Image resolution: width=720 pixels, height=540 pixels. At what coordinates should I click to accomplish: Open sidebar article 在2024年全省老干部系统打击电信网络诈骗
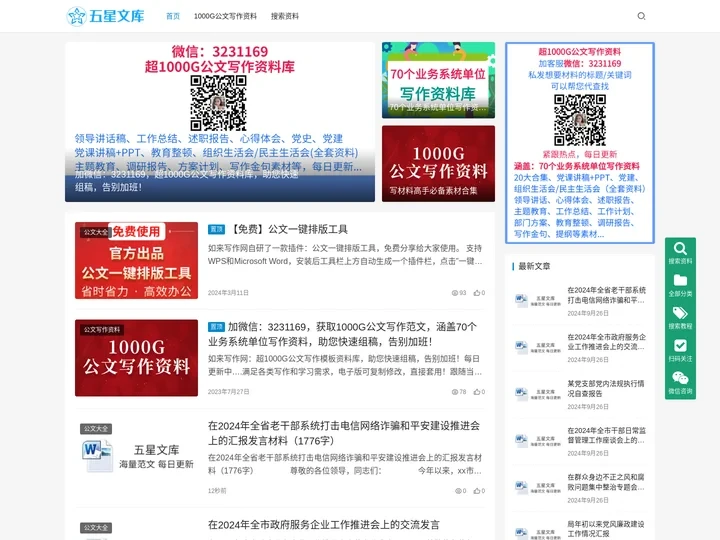point(607,295)
